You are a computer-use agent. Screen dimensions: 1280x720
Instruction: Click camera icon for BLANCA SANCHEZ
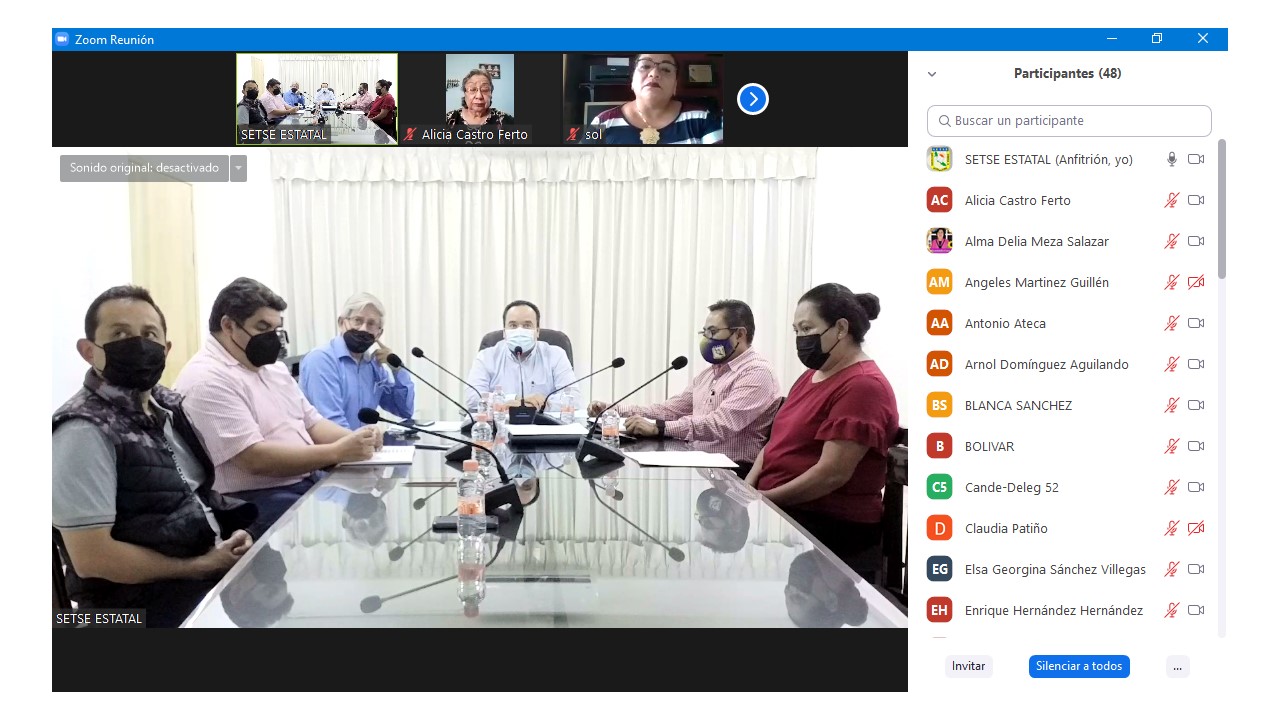pyautogui.click(x=1196, y=405)
